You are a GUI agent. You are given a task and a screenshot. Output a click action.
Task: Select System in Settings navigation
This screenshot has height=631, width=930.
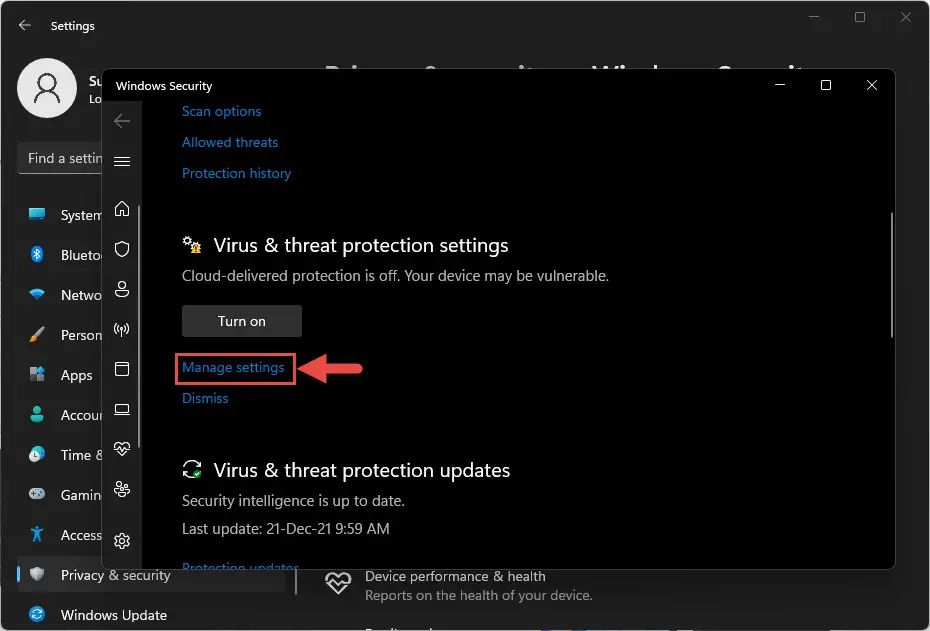click(x=59, y=215)
